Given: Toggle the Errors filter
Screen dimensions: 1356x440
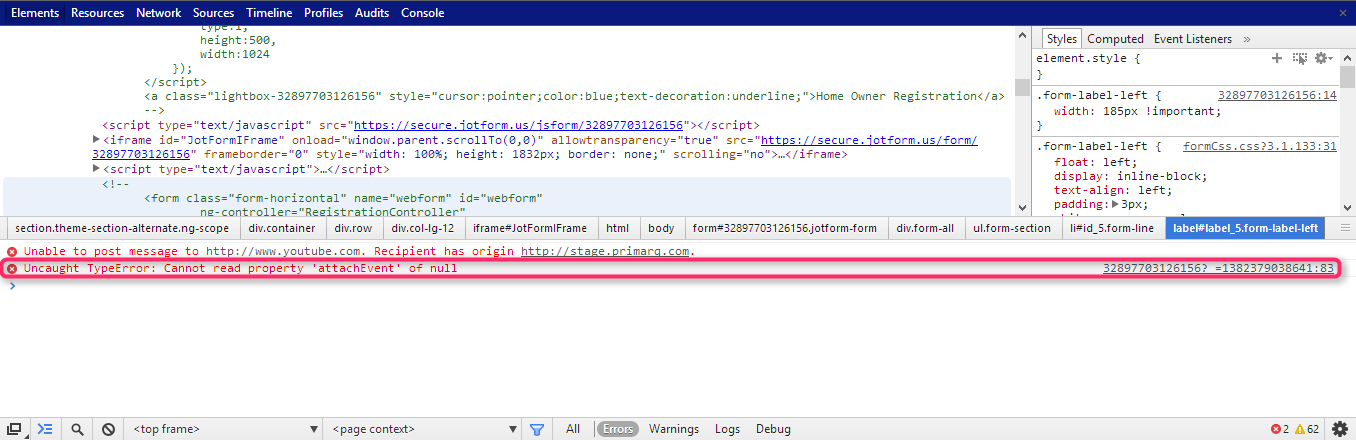Looking at the screenshot, I should tap(617, 429).
